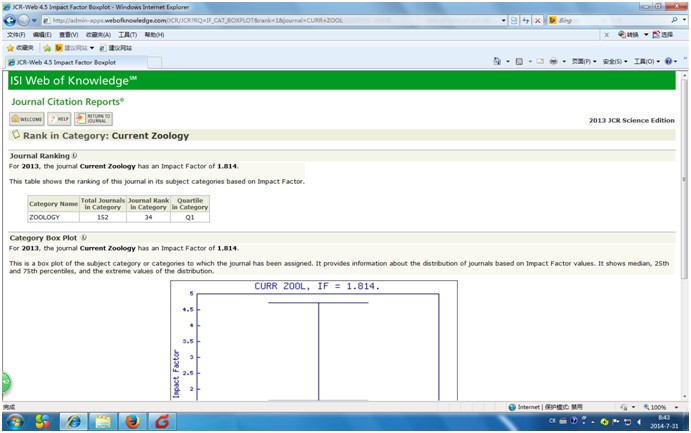
Task: Click the Home icon in the command bar
Action: point(498,61)
